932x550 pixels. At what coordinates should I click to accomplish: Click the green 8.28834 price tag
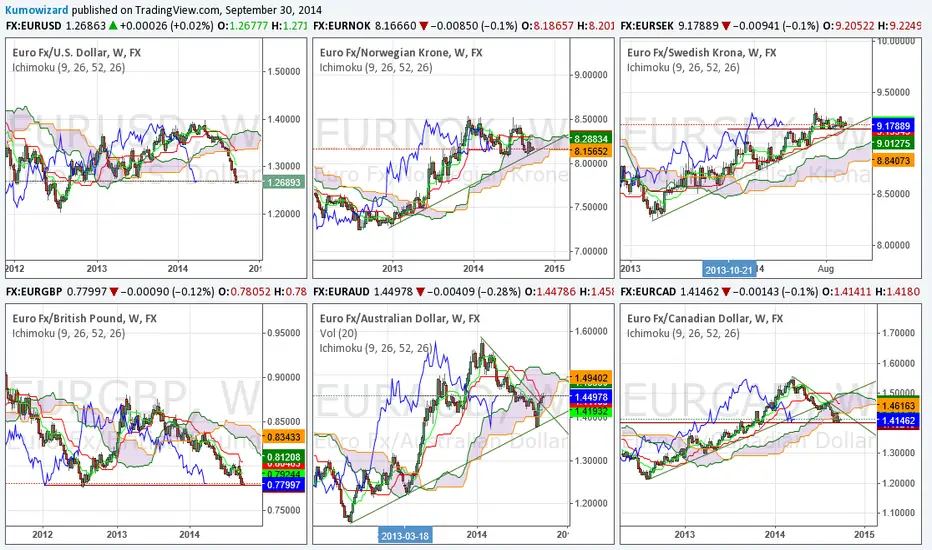point(591,139)
